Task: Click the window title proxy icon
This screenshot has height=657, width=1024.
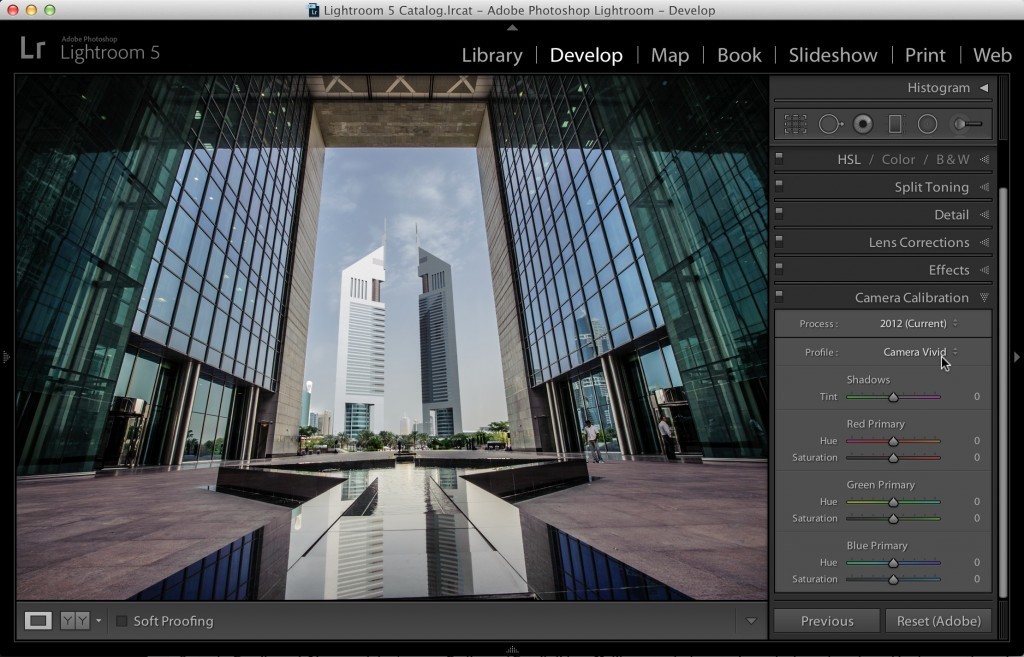Action: tap(313, 10)
